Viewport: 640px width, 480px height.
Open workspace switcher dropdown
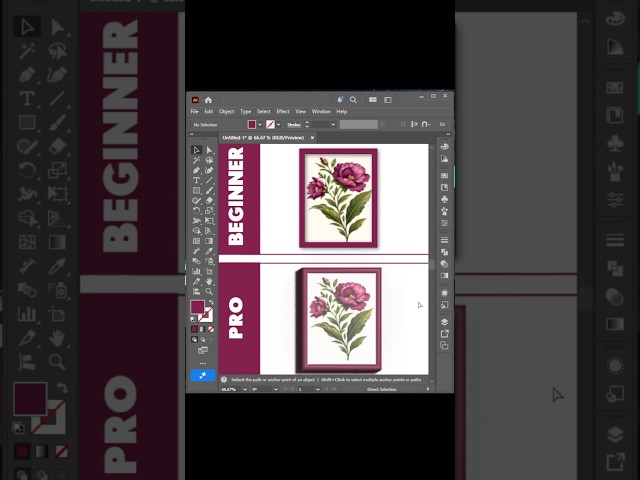pos(388,100)
